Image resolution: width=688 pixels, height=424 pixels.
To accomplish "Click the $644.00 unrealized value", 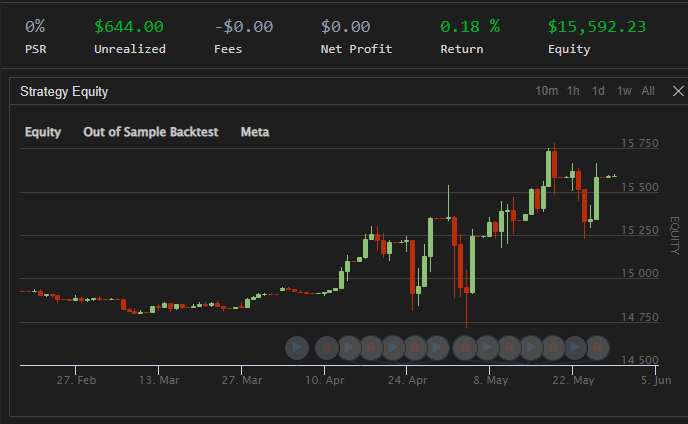I will 129,27.
